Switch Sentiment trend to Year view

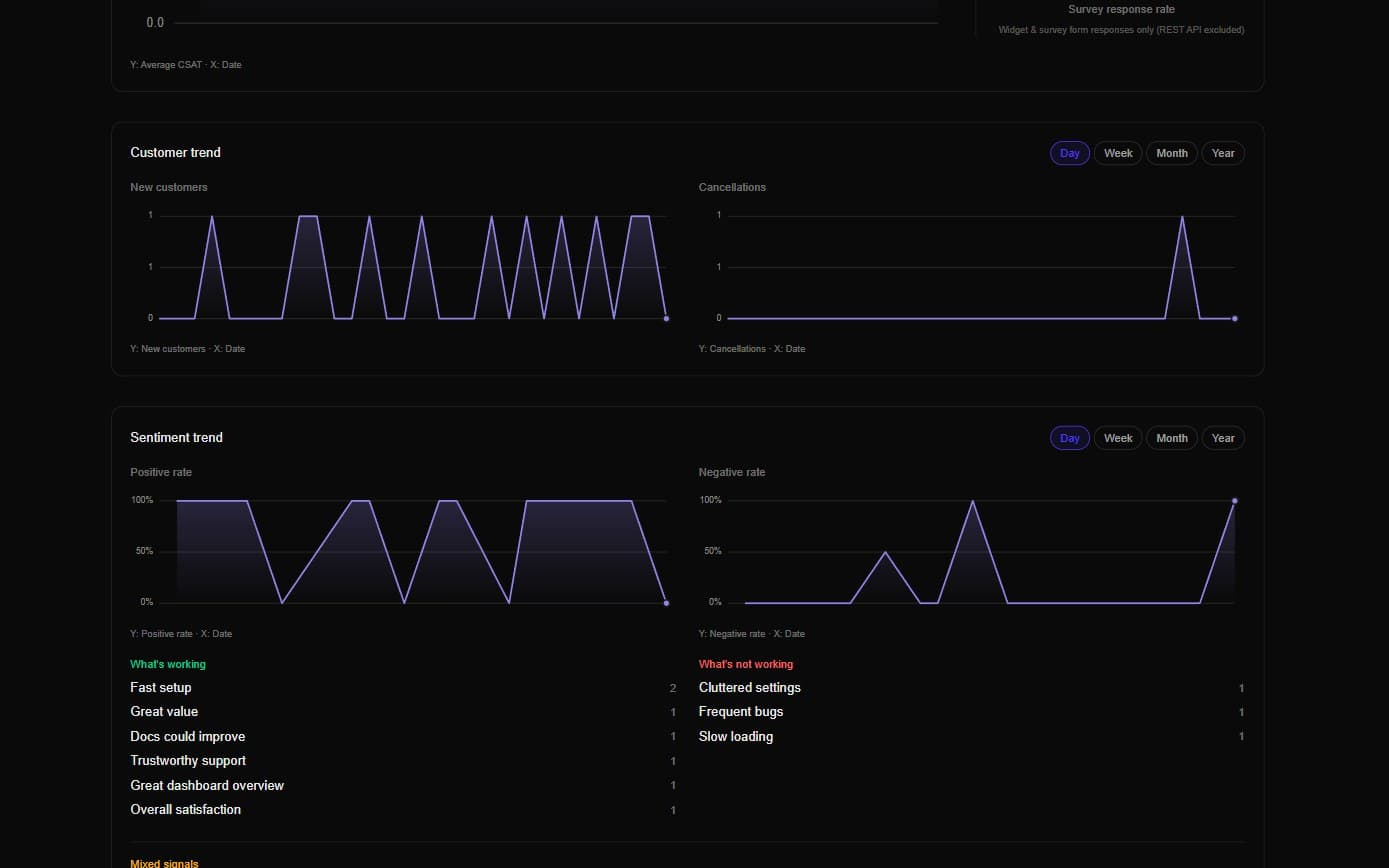(x=1223, y=438)
